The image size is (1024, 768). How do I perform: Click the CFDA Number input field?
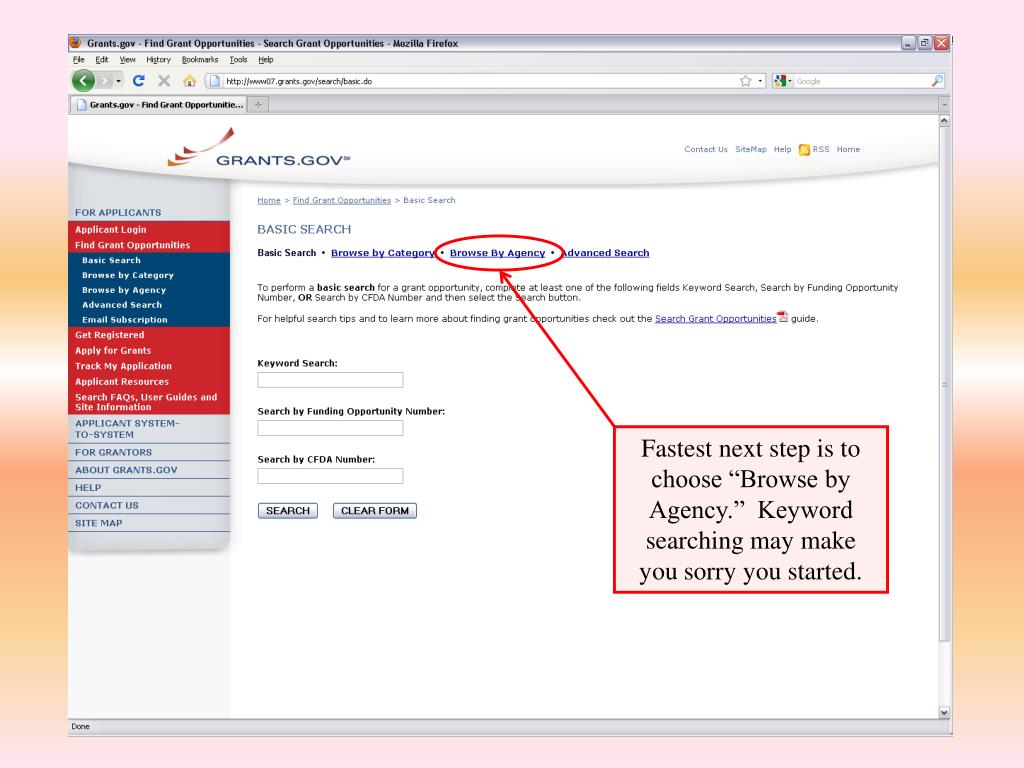point(330,476)
